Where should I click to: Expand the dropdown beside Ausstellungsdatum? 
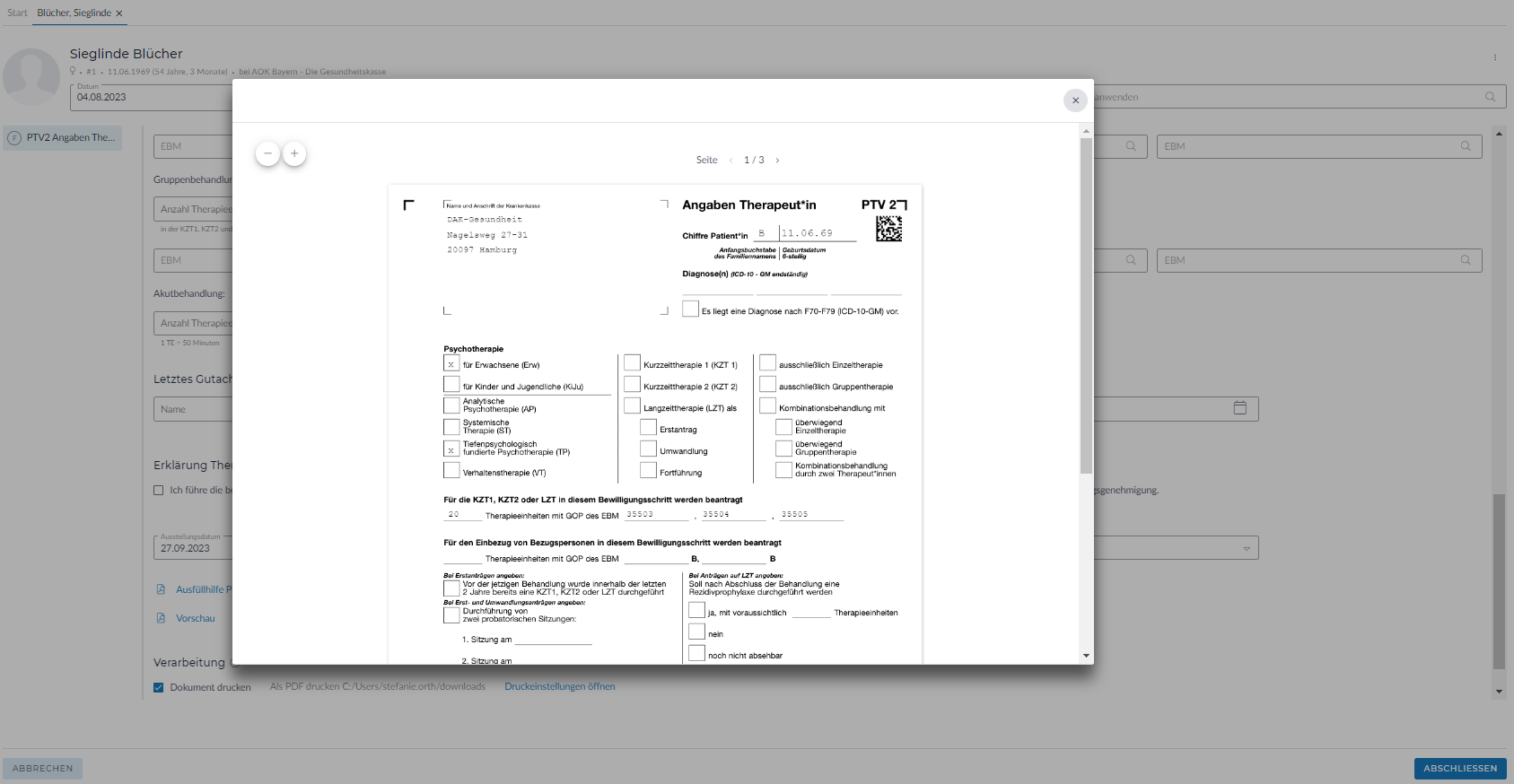(1246, 548)
